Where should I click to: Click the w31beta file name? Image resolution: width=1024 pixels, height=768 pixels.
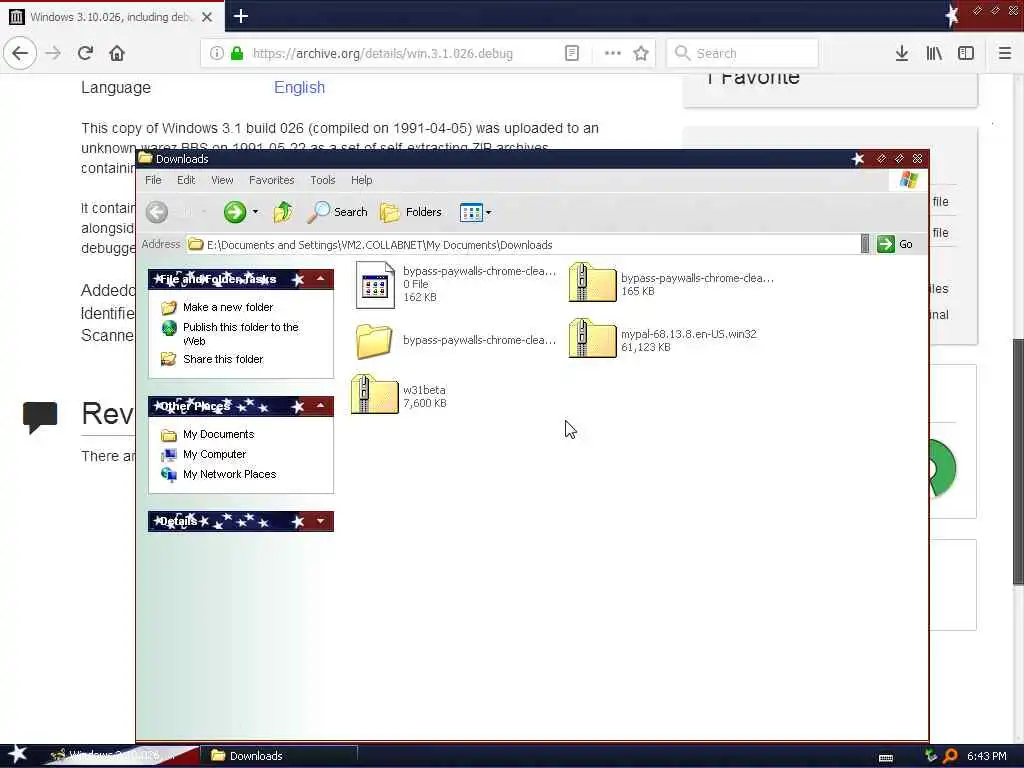(424, 390)
